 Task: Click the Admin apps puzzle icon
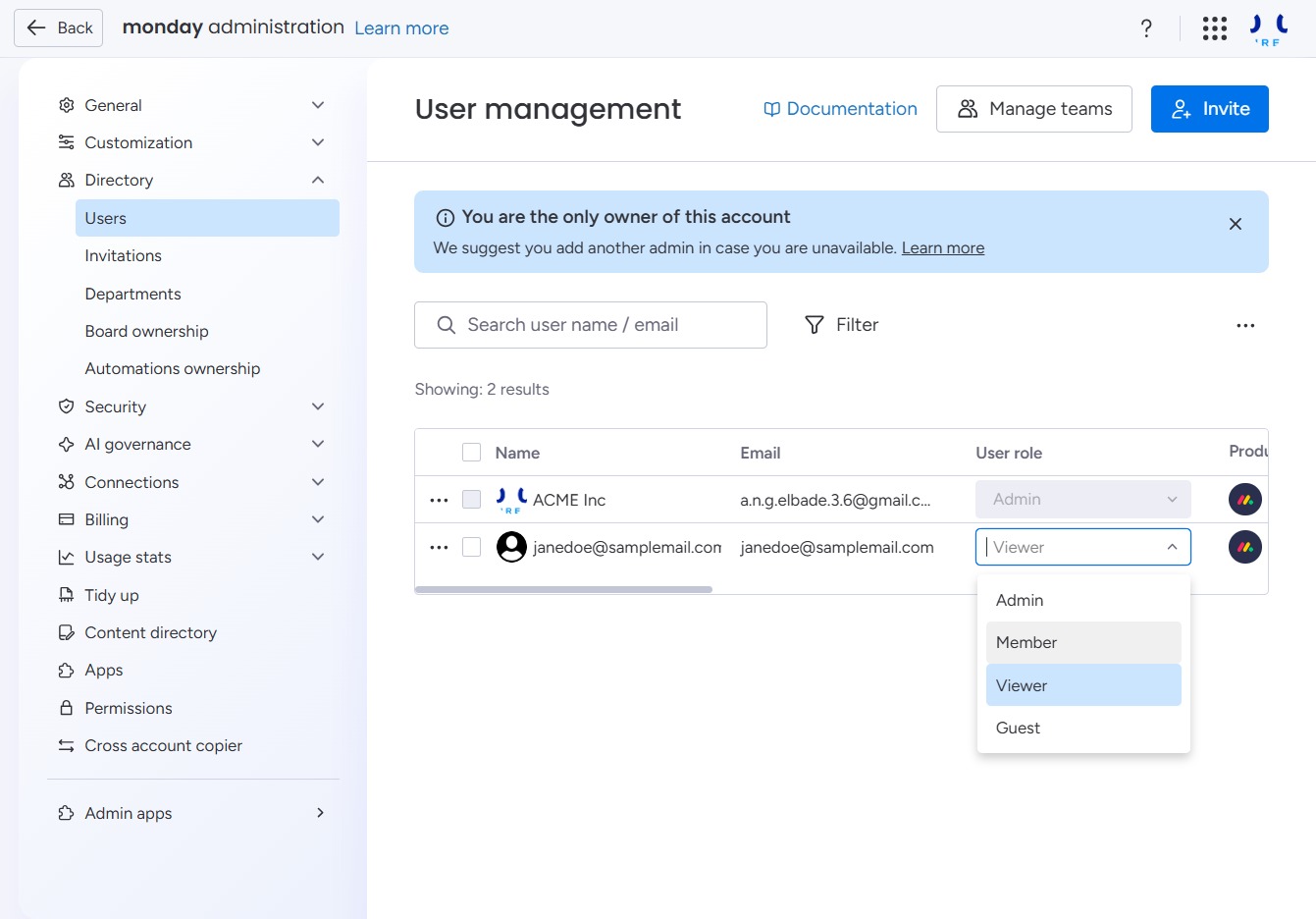(67, 813)
